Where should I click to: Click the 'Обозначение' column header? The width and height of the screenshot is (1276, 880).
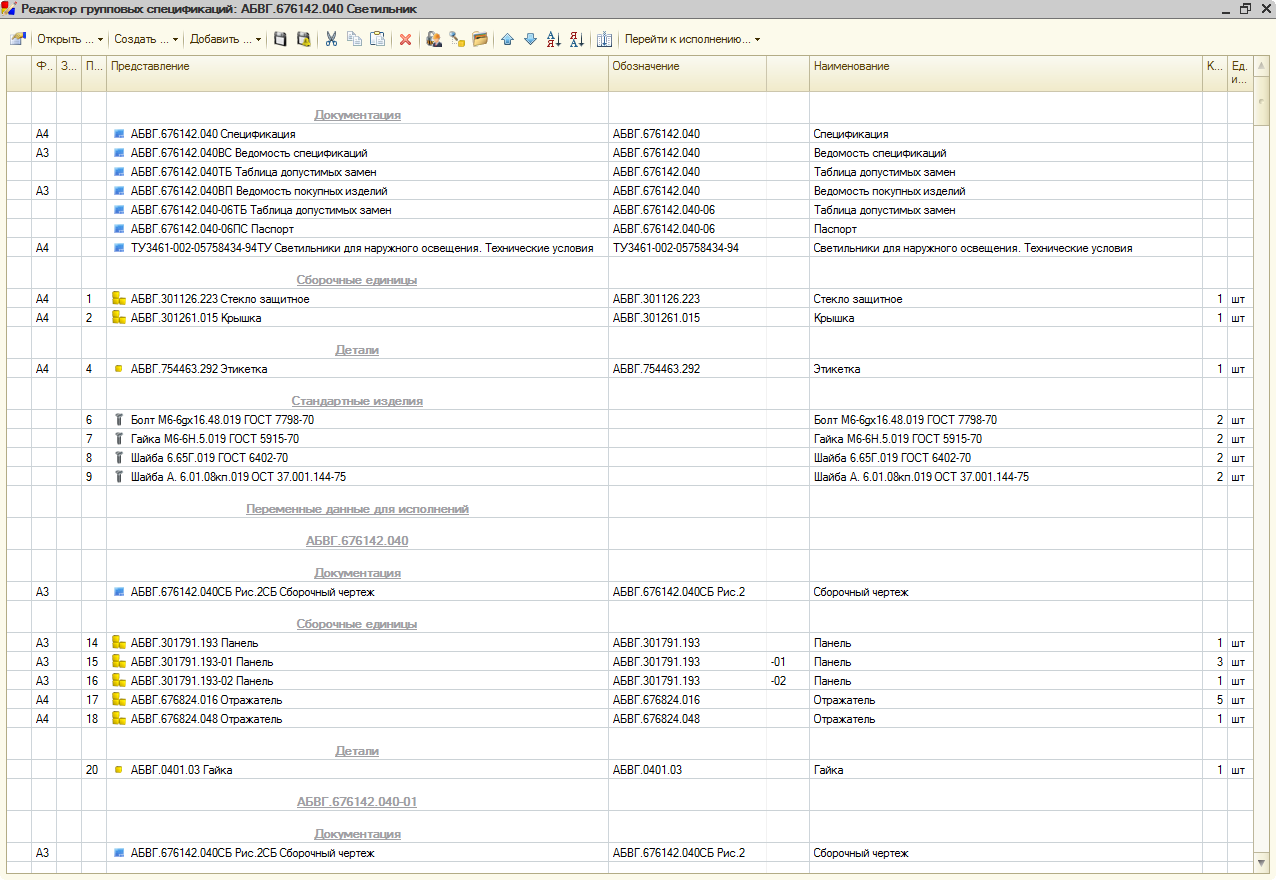(646, 66)
